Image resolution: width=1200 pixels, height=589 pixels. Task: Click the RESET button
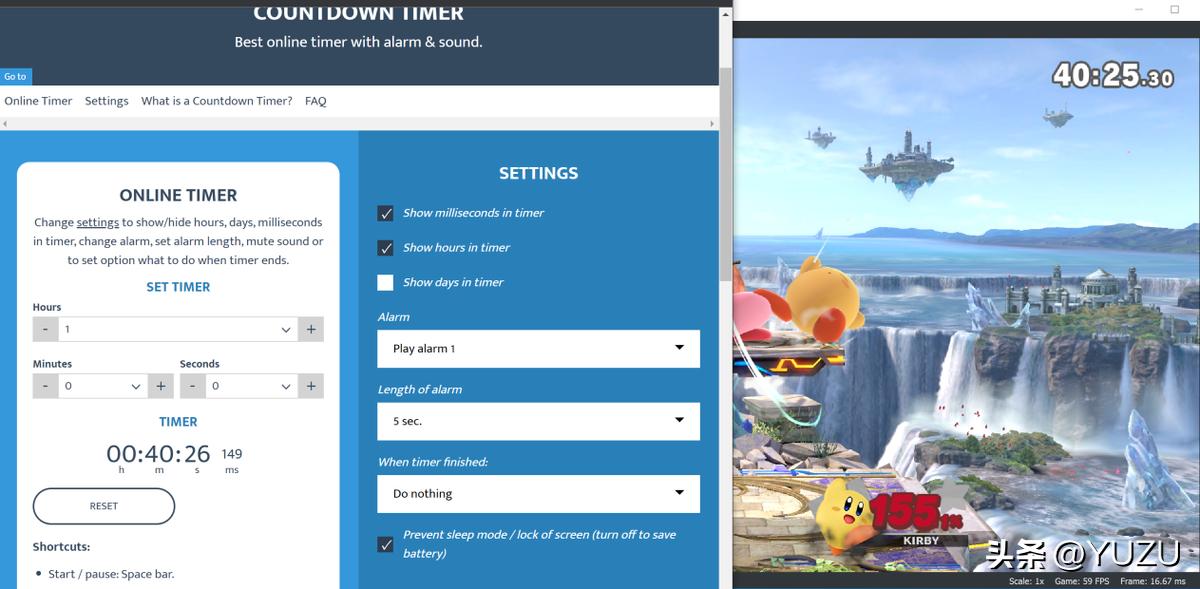104,506
